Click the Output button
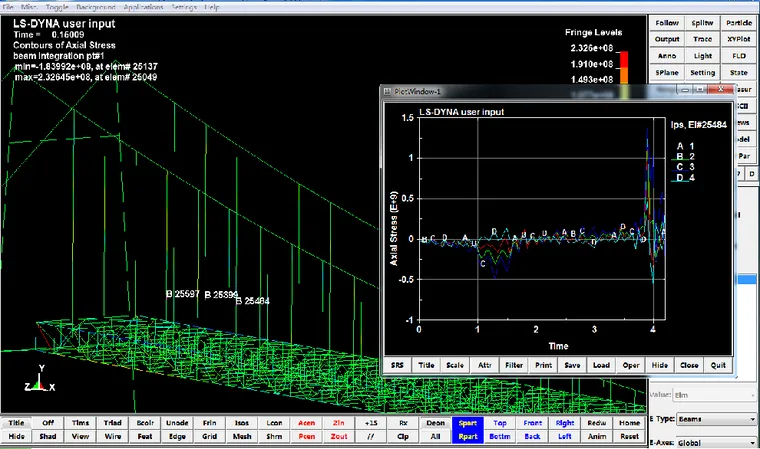The width and height of the screenshot is (760, 449). tap(667, 39)
